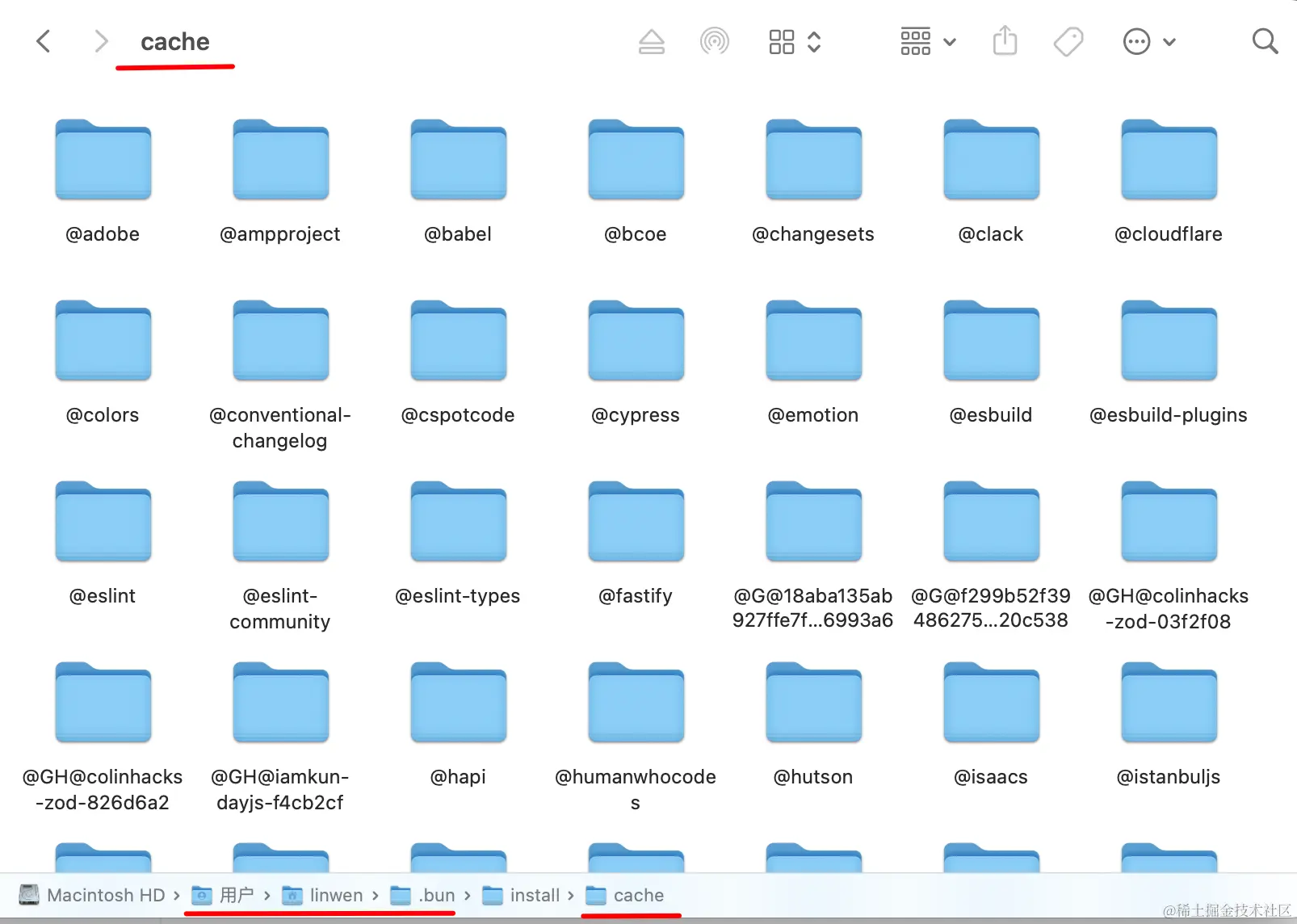Go forward with the right chevron button
The width and height of the screenshot is (1297, 924).
101,41
